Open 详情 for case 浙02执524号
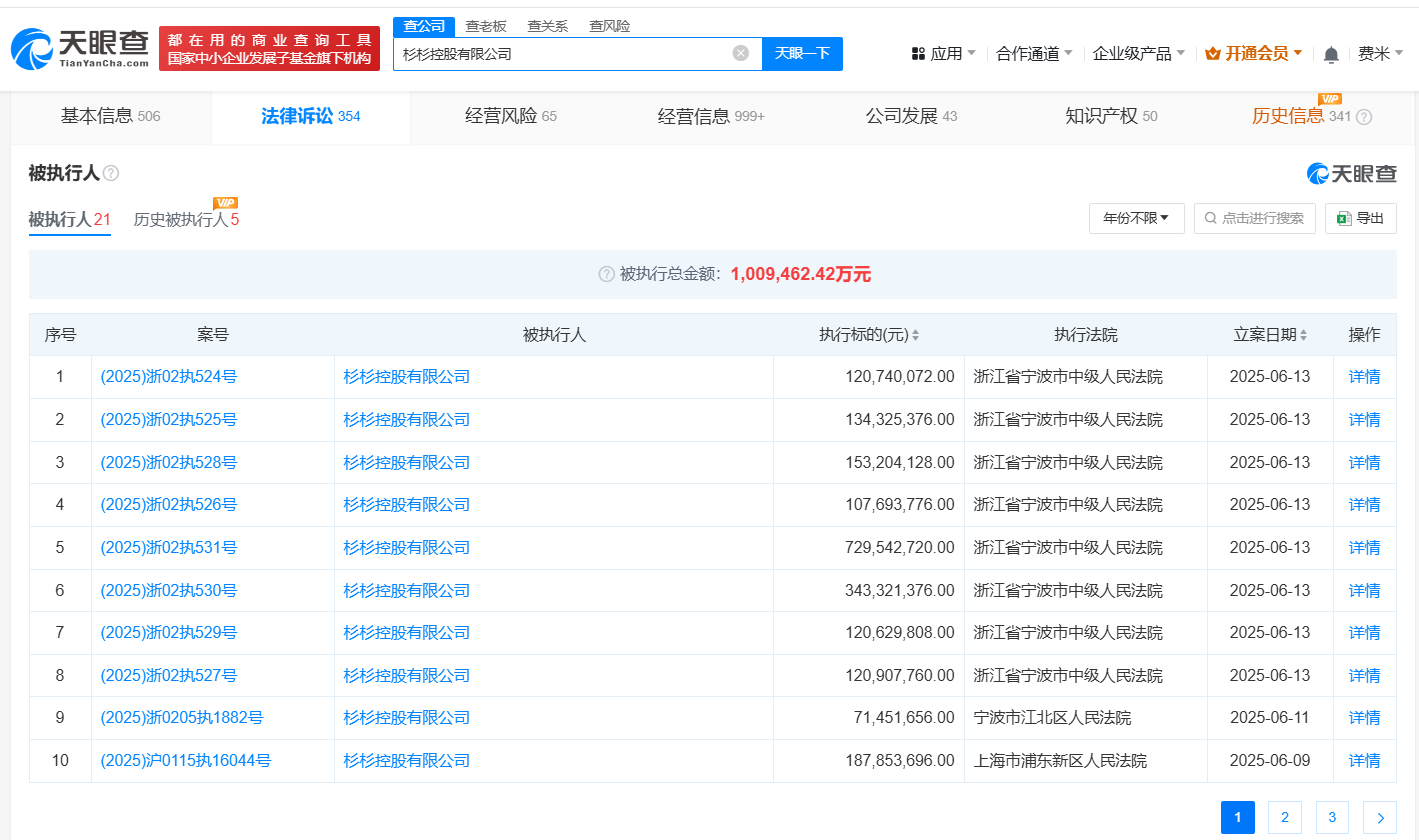This screenshot has height=840, width=1419. pyautogui.click(x=1365, y=377)
